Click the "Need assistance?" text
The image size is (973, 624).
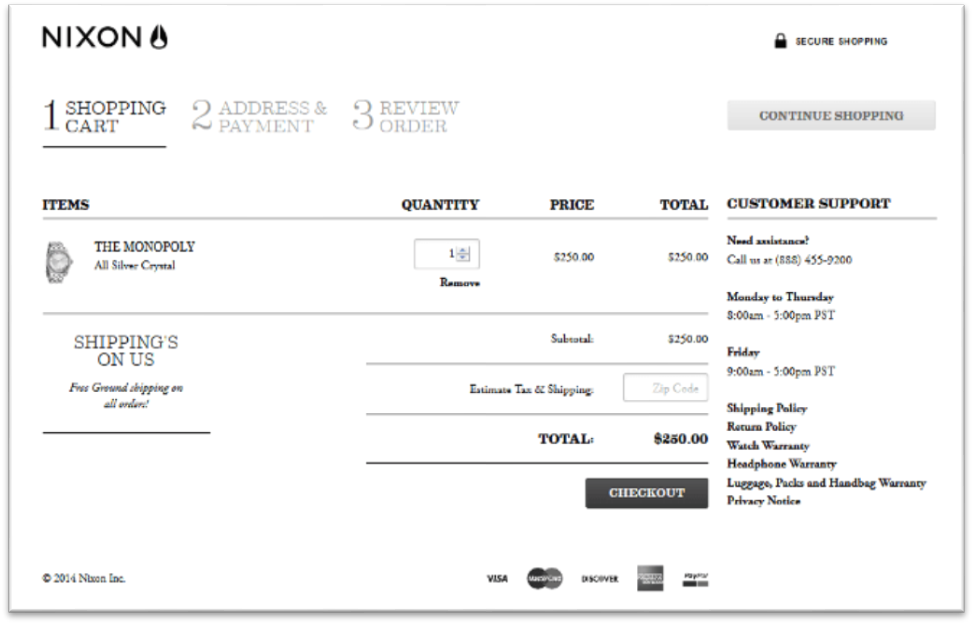768,241
